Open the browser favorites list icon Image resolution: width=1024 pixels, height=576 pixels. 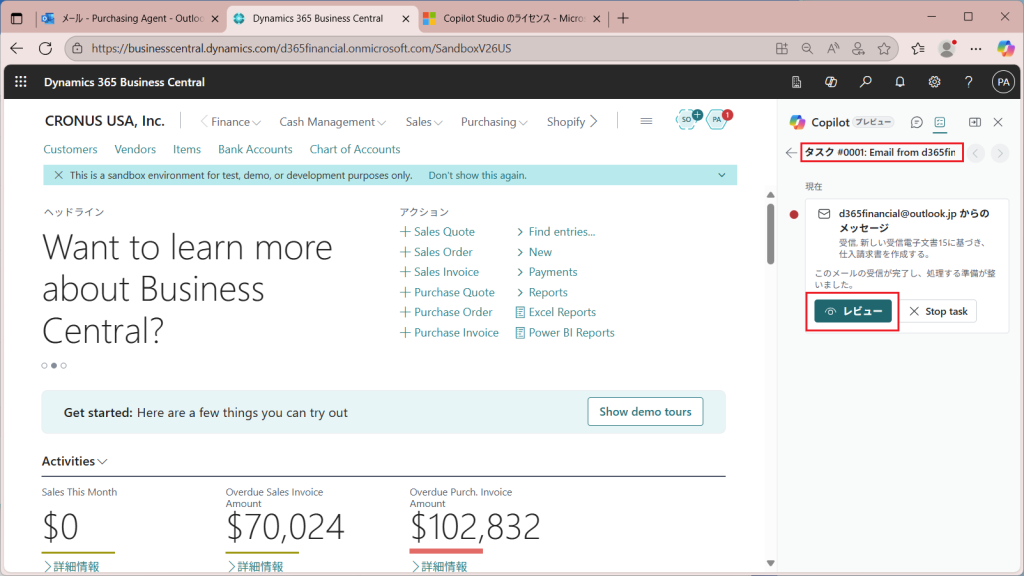918,48
